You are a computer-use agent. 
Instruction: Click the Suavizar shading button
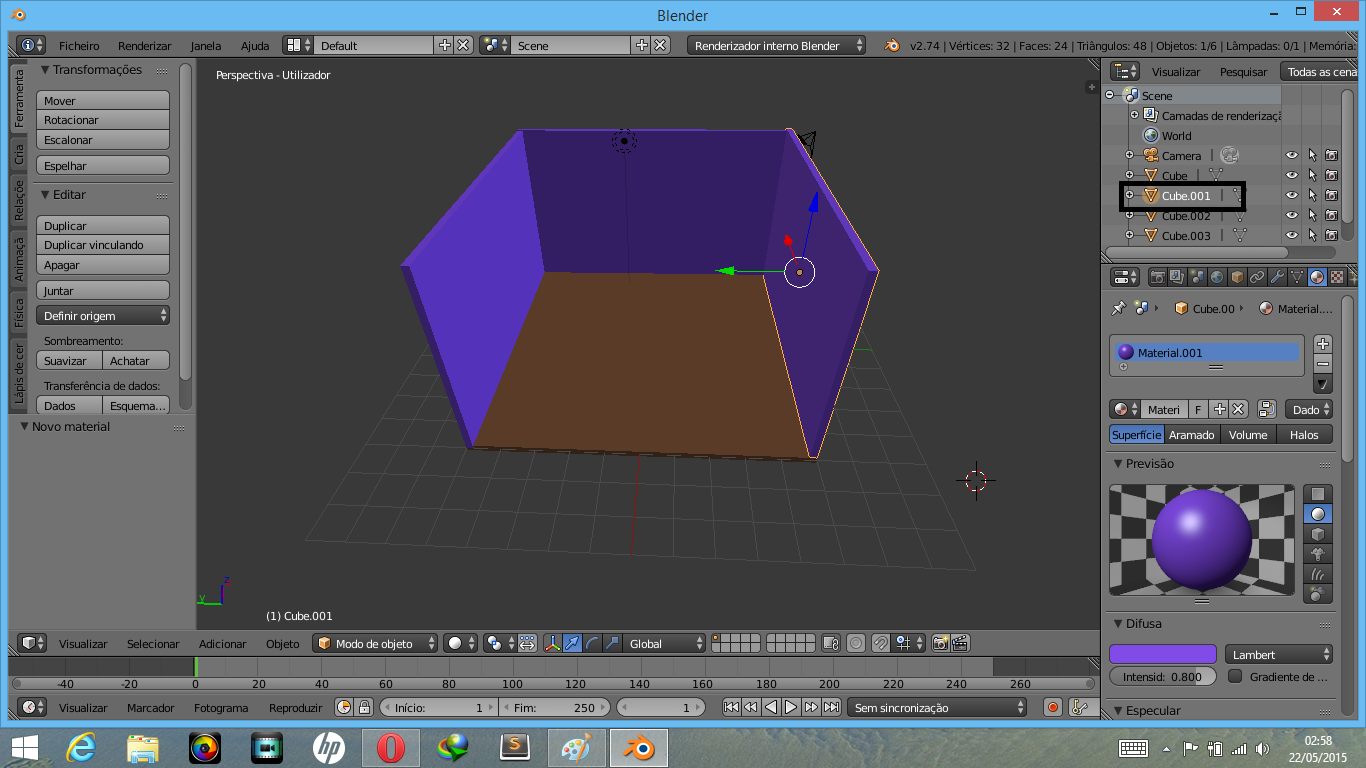coord(69,361)
